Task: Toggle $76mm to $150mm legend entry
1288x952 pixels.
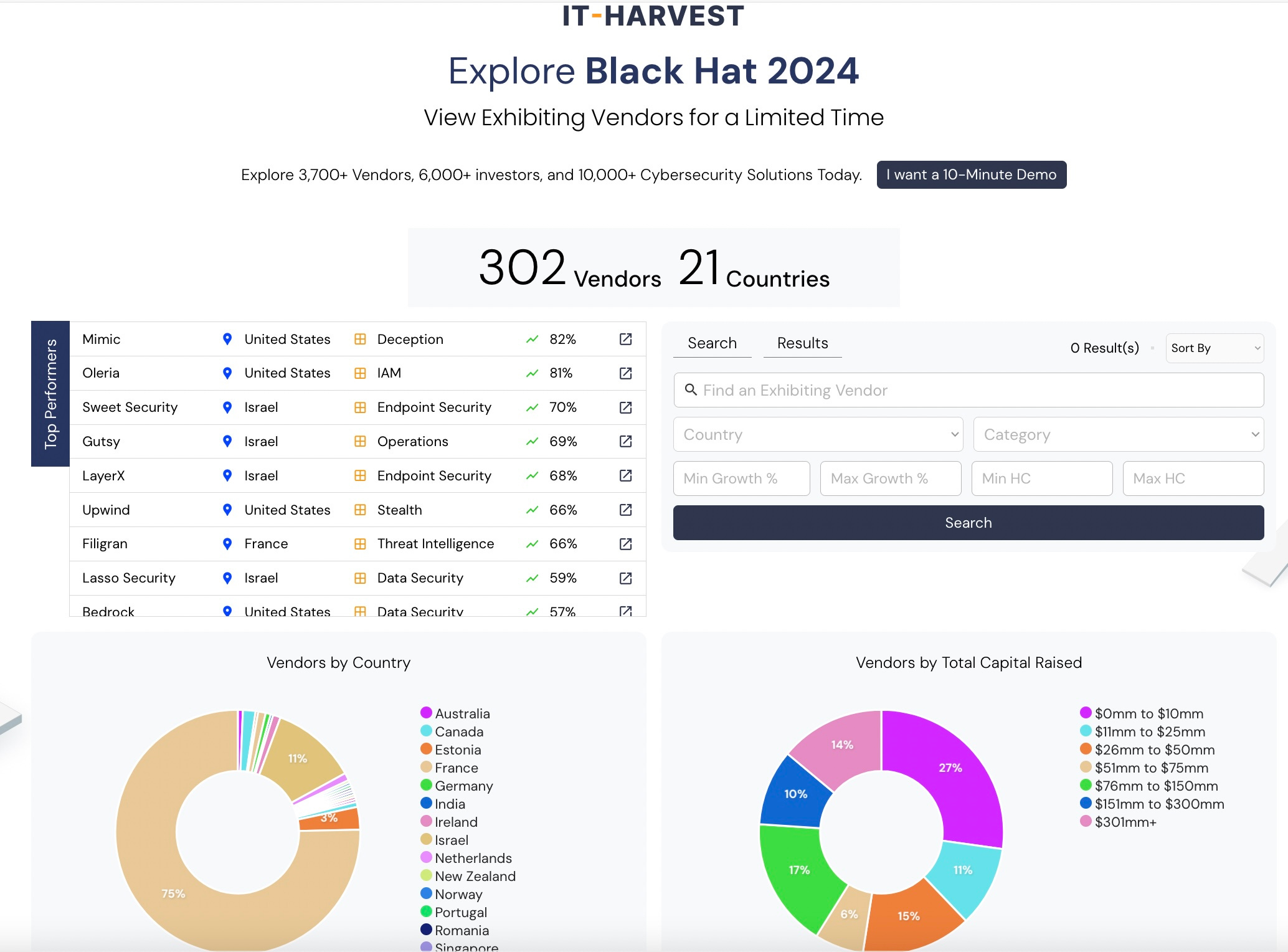Action: click(1149, 786)
